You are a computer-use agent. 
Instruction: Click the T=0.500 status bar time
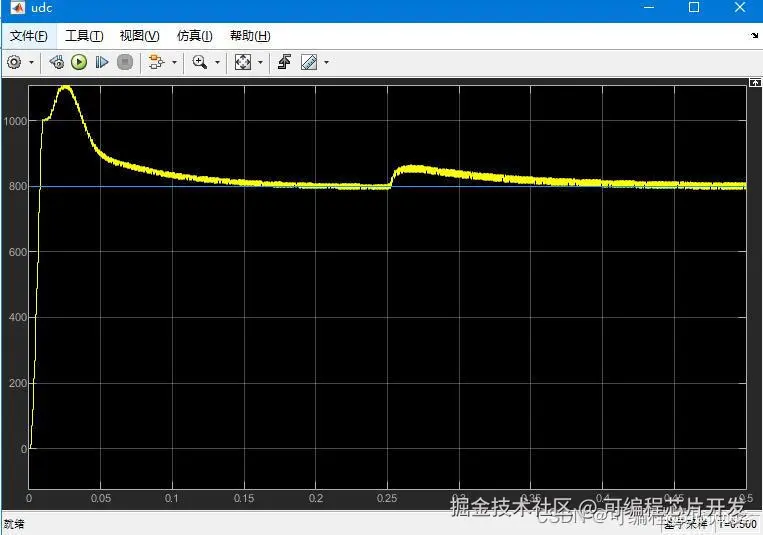(x=738, y=524)
